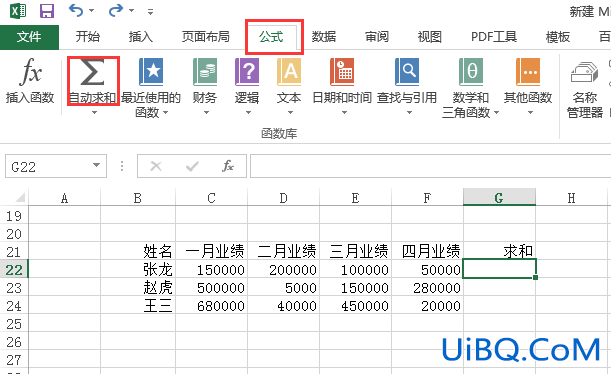Viewport: 611px width, 374px height.
Task: Click the cell with name 张龙
Action: 138,269
